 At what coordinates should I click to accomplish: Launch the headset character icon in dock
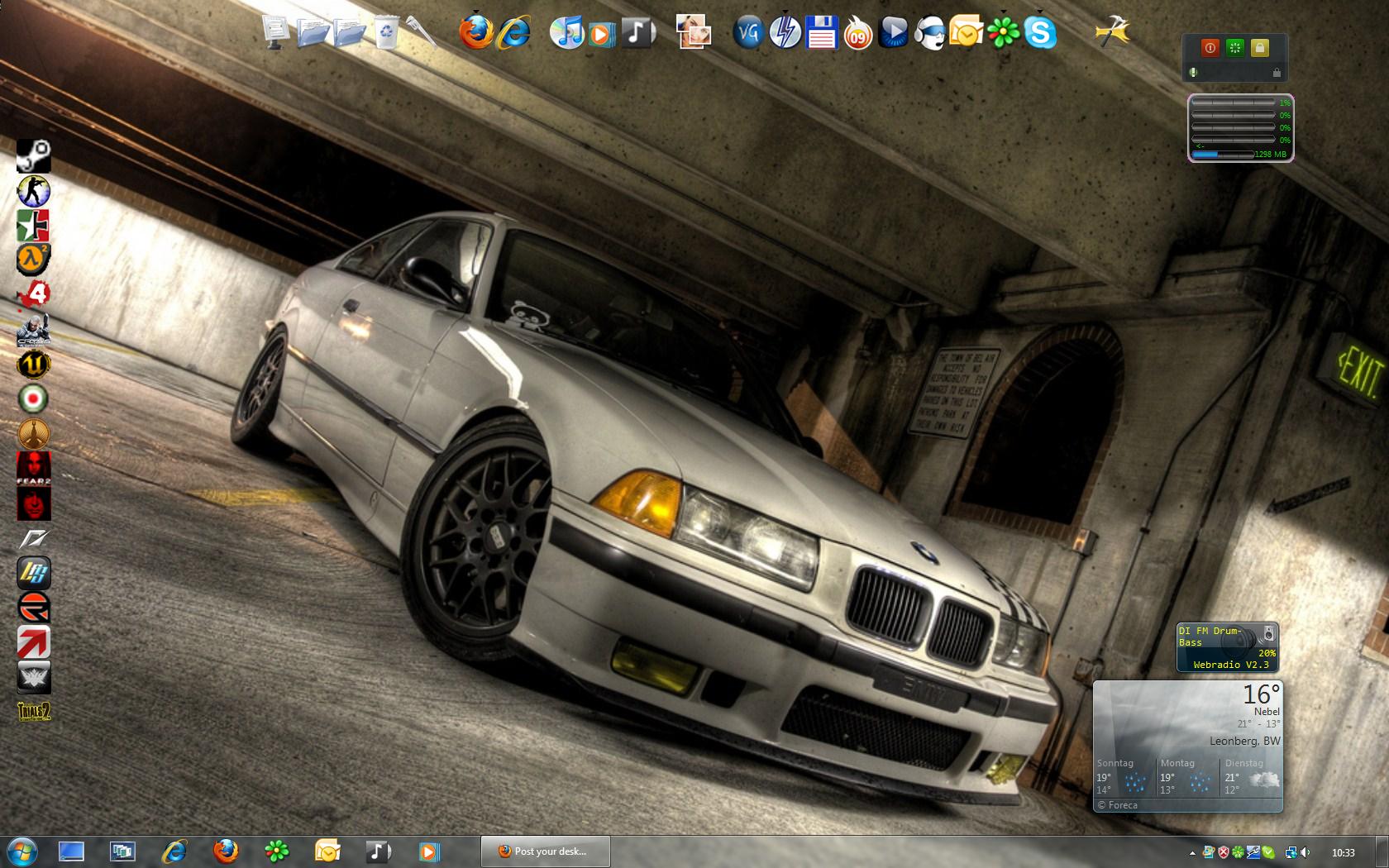point(930,33)
